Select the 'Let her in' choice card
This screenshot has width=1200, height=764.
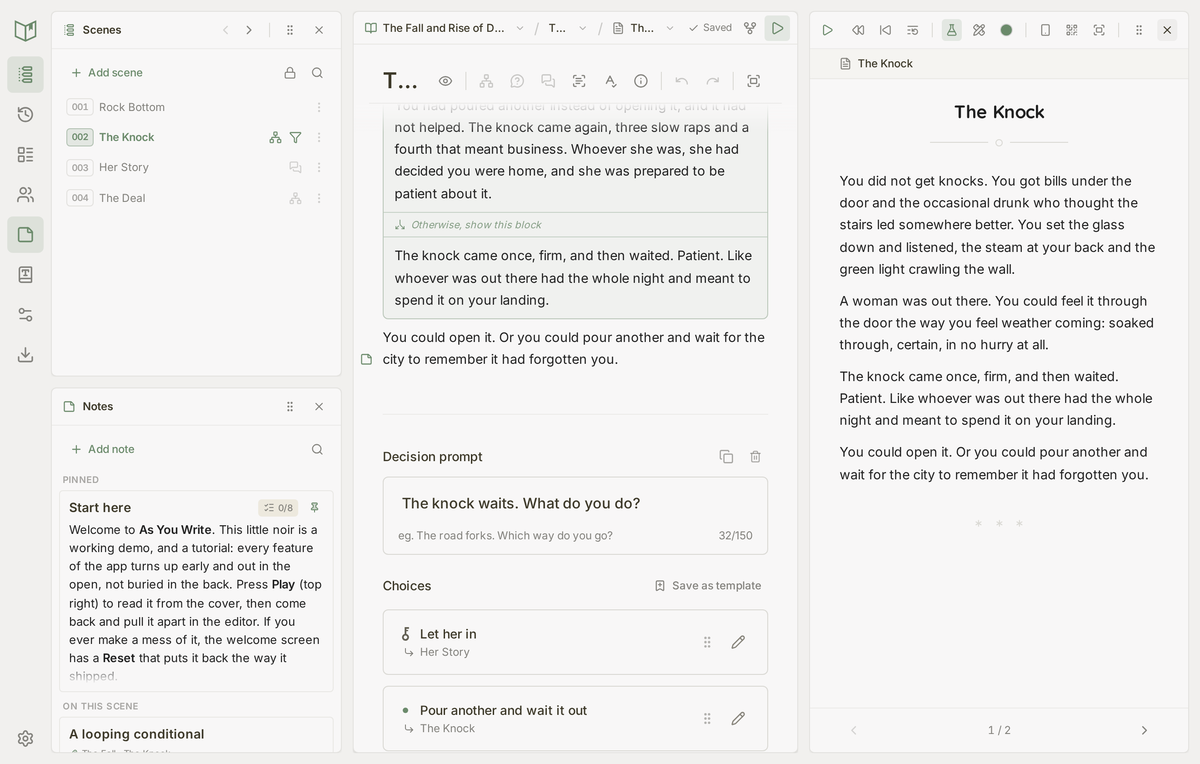[x=575, y=642]
